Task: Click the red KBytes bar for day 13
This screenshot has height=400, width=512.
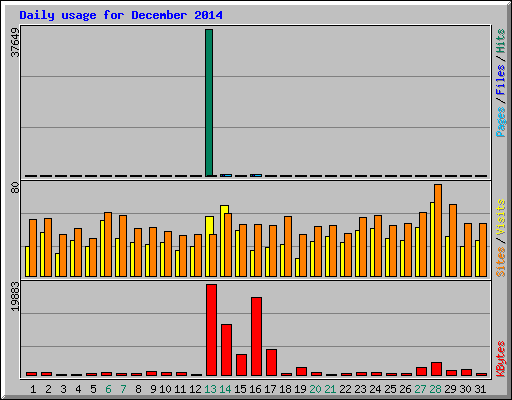Action: 211,330
